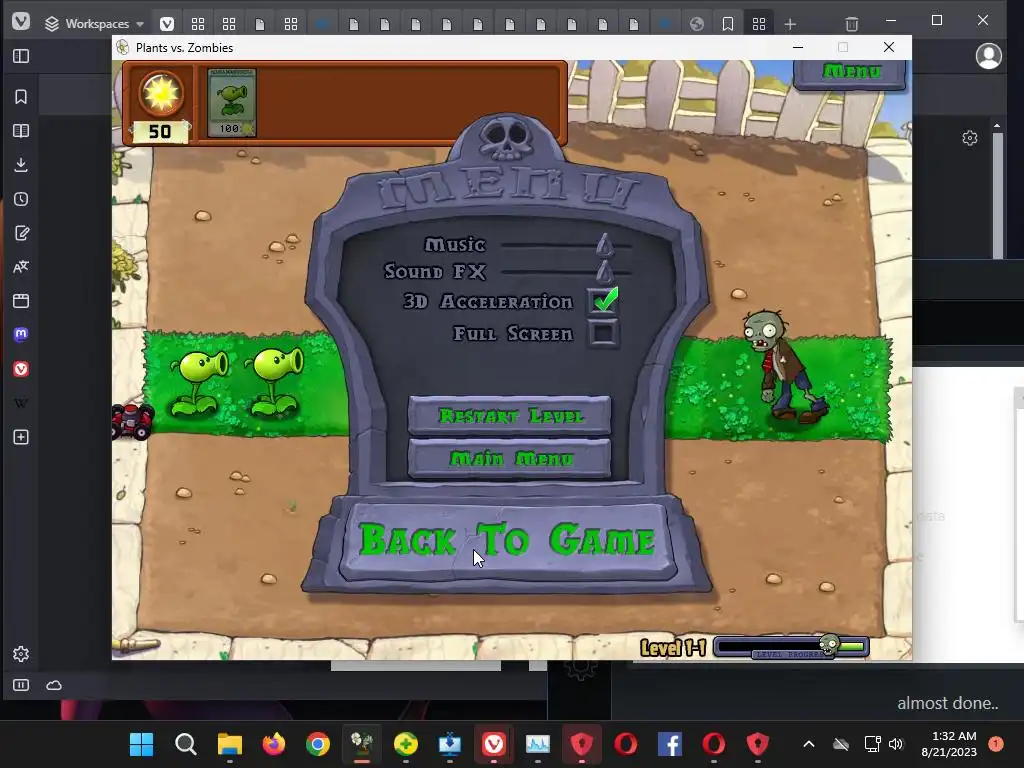The image size is (1024, 768).
Task: Open the Bookmarks panel in Vivaldi sidebar
Action: click(21, 97)
